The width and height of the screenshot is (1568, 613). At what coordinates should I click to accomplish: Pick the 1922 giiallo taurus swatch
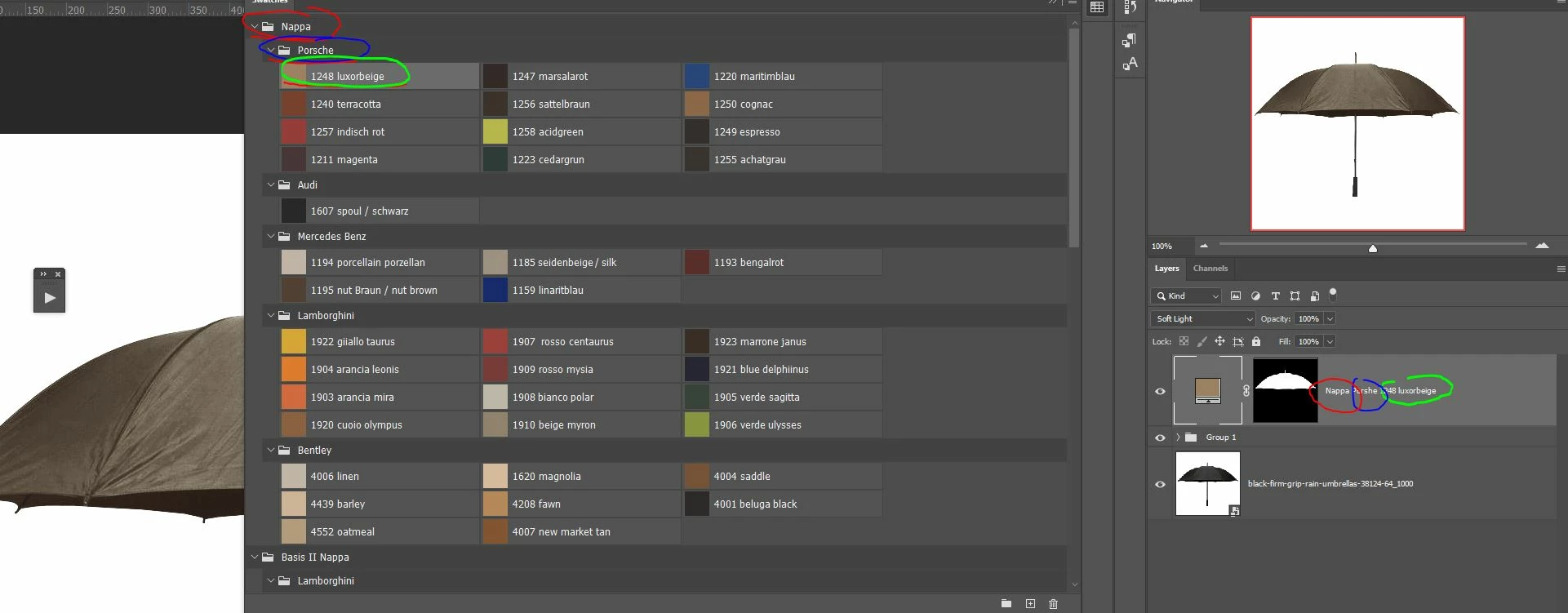[x=380, y=341]
